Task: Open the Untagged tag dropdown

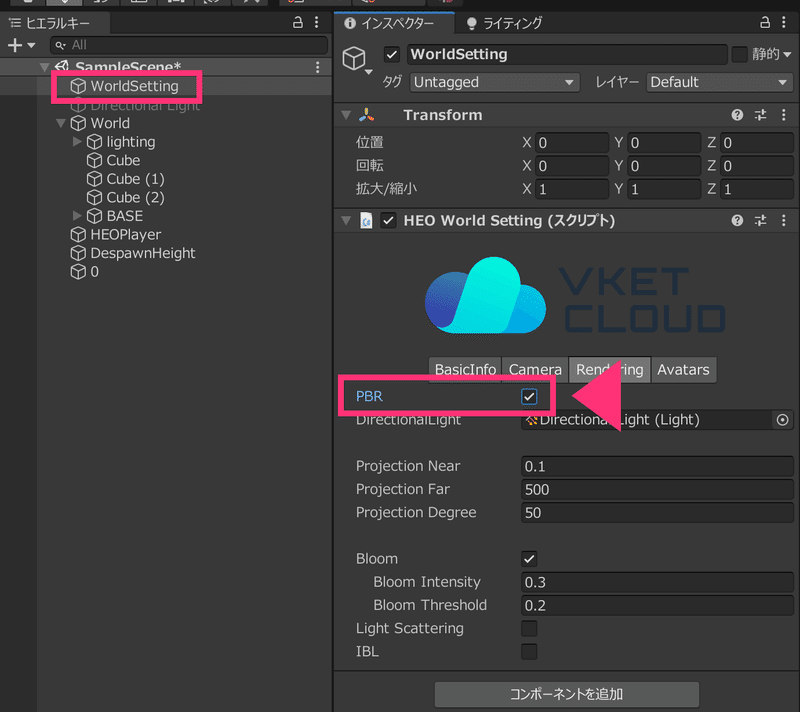Action: pos(494,82)
